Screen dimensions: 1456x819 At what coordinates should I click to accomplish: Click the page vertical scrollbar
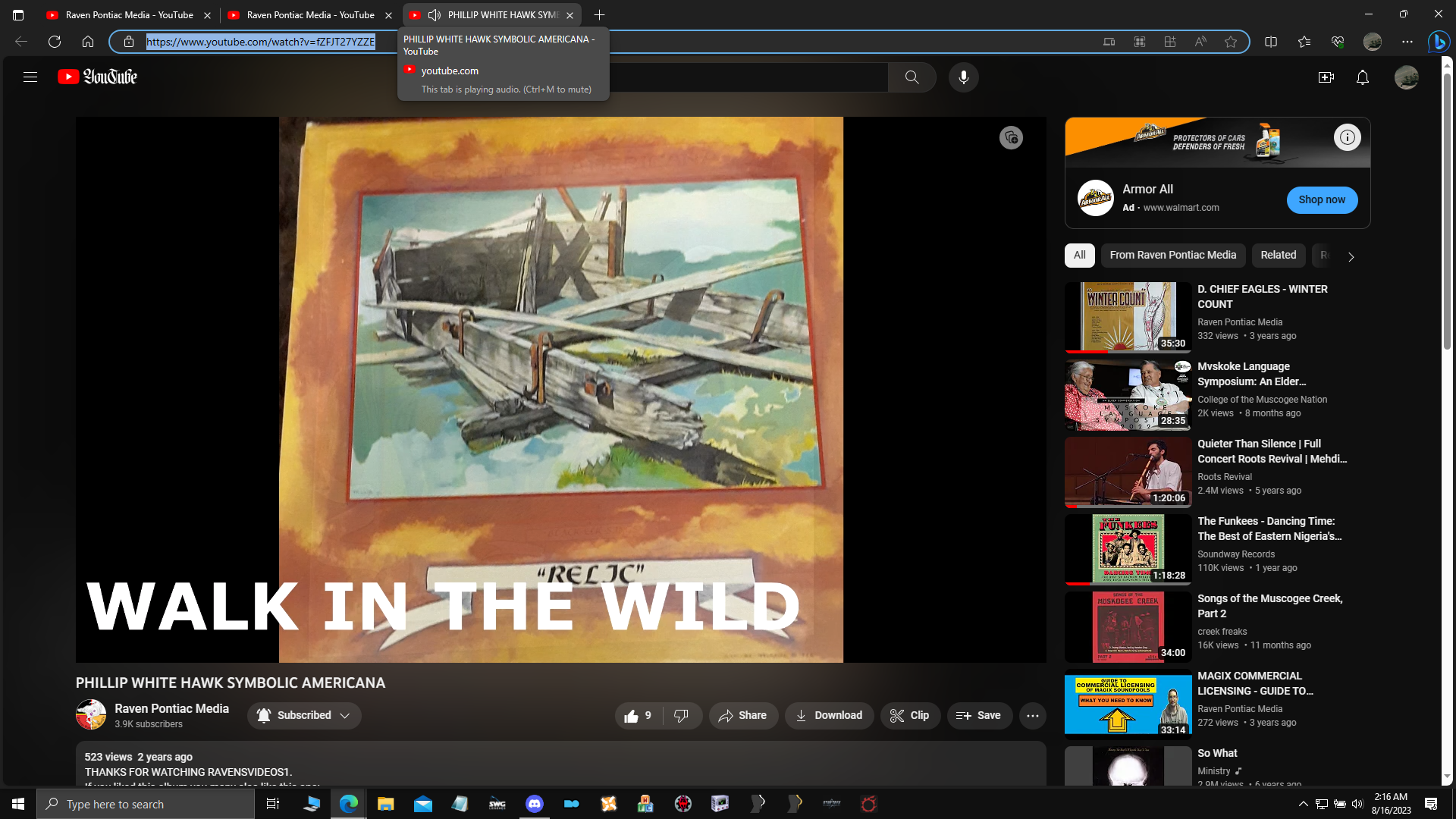(x=1447, y=212)
